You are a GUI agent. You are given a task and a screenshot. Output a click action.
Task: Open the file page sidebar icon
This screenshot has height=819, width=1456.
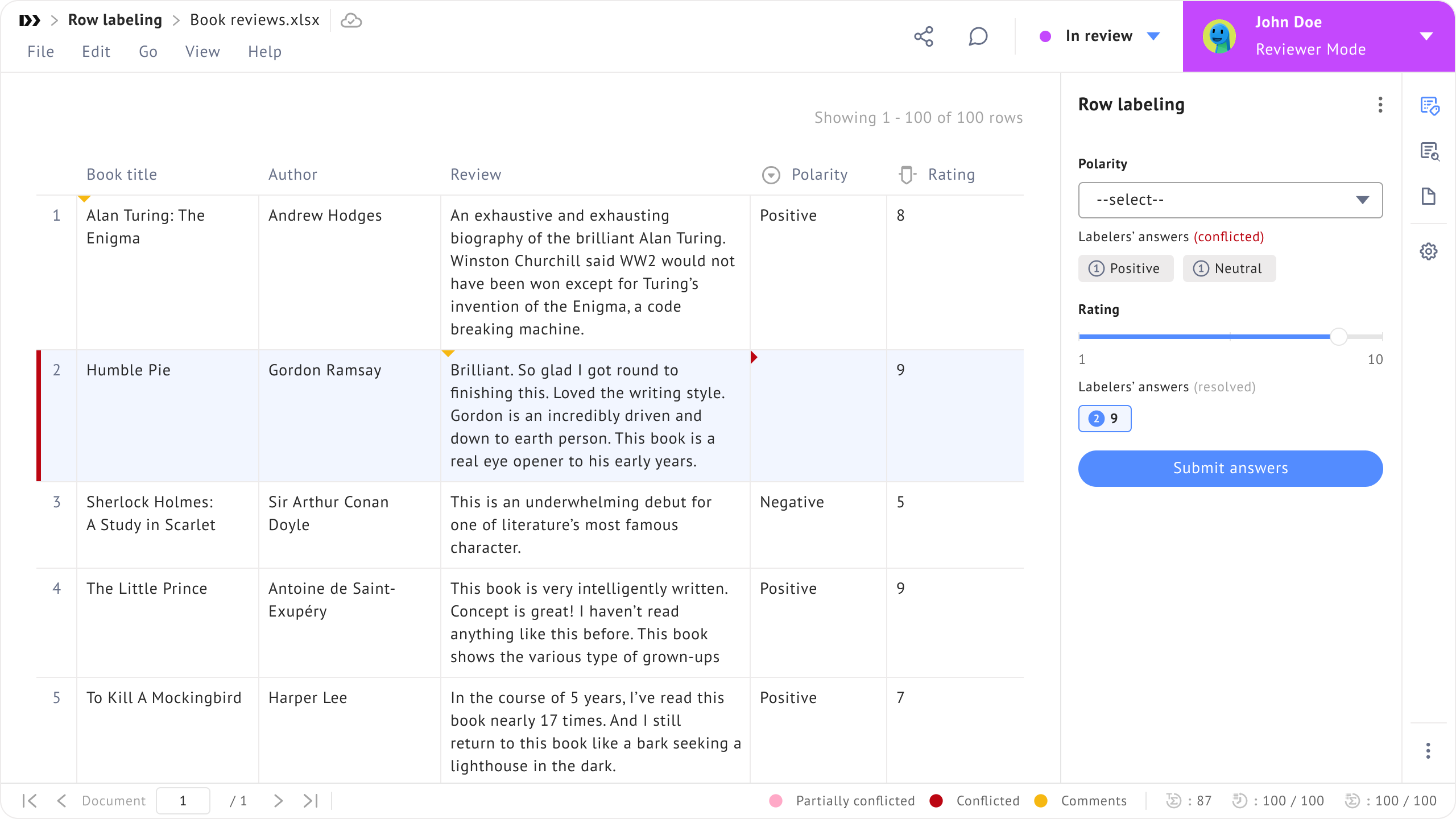tap(1429, 197)
